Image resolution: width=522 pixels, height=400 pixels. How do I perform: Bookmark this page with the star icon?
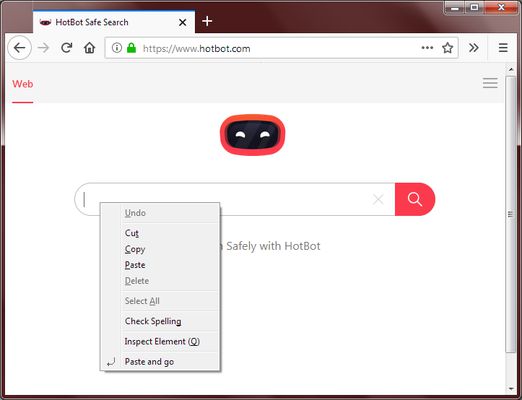tap(447, 48)
